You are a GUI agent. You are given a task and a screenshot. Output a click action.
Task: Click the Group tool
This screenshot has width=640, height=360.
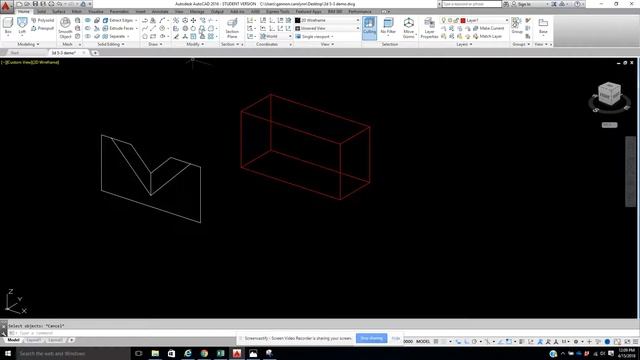coord(517,25)
